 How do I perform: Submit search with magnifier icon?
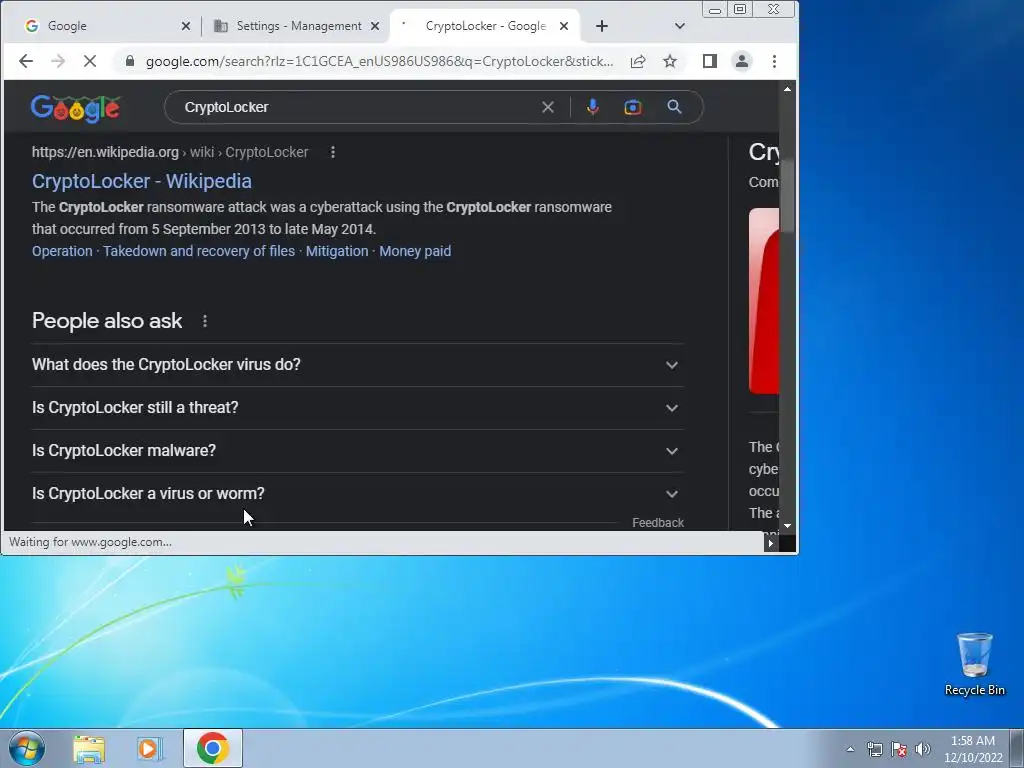tap(674, 107)
